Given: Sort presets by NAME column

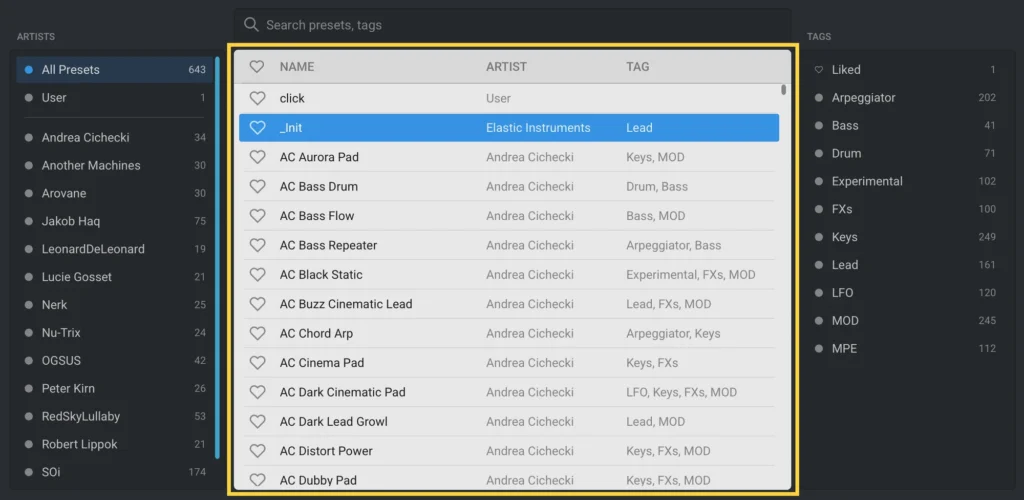Looking at the screenshot, I should coord(296,67).
